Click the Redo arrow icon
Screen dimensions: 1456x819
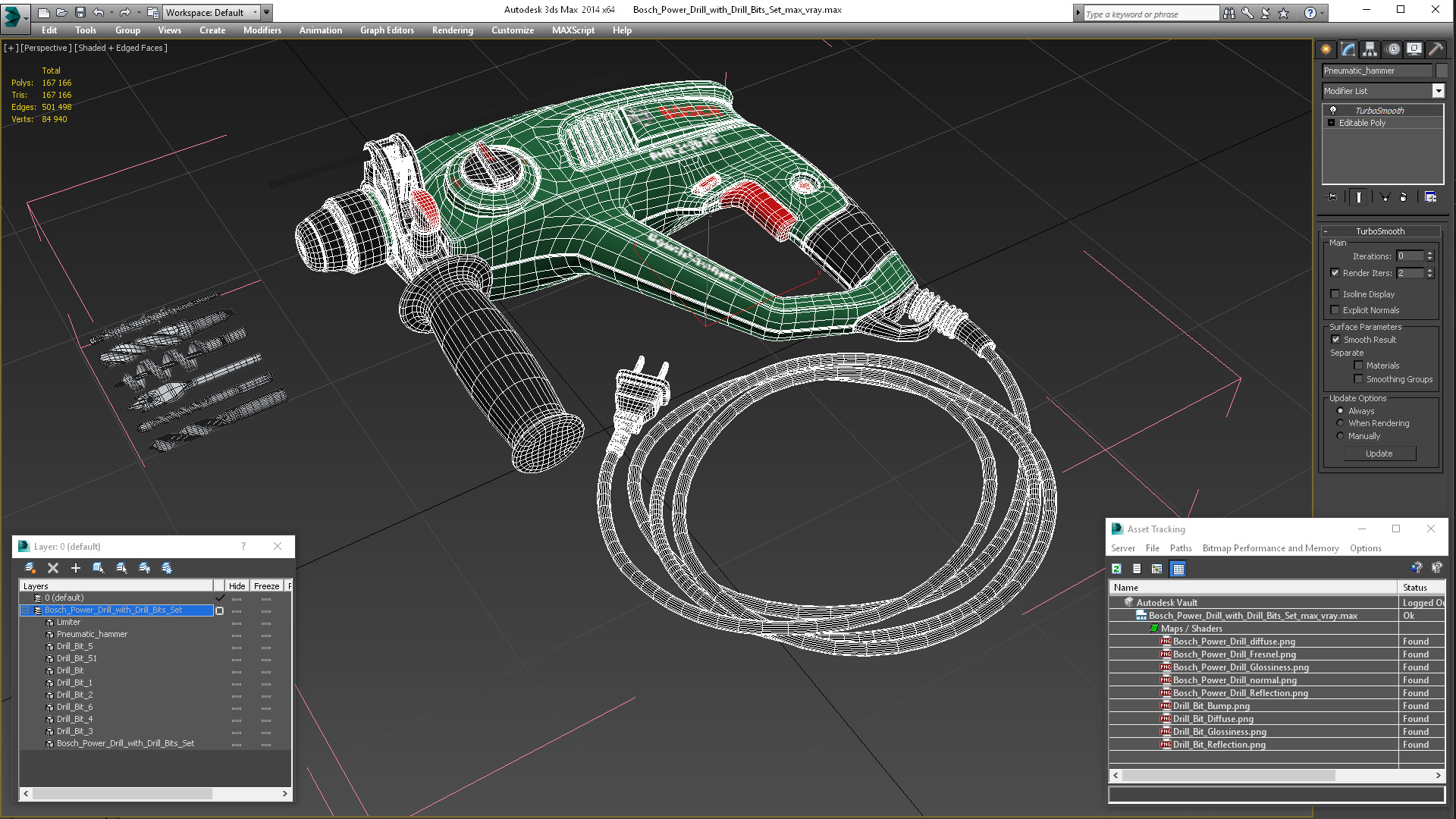pos(125,12)
